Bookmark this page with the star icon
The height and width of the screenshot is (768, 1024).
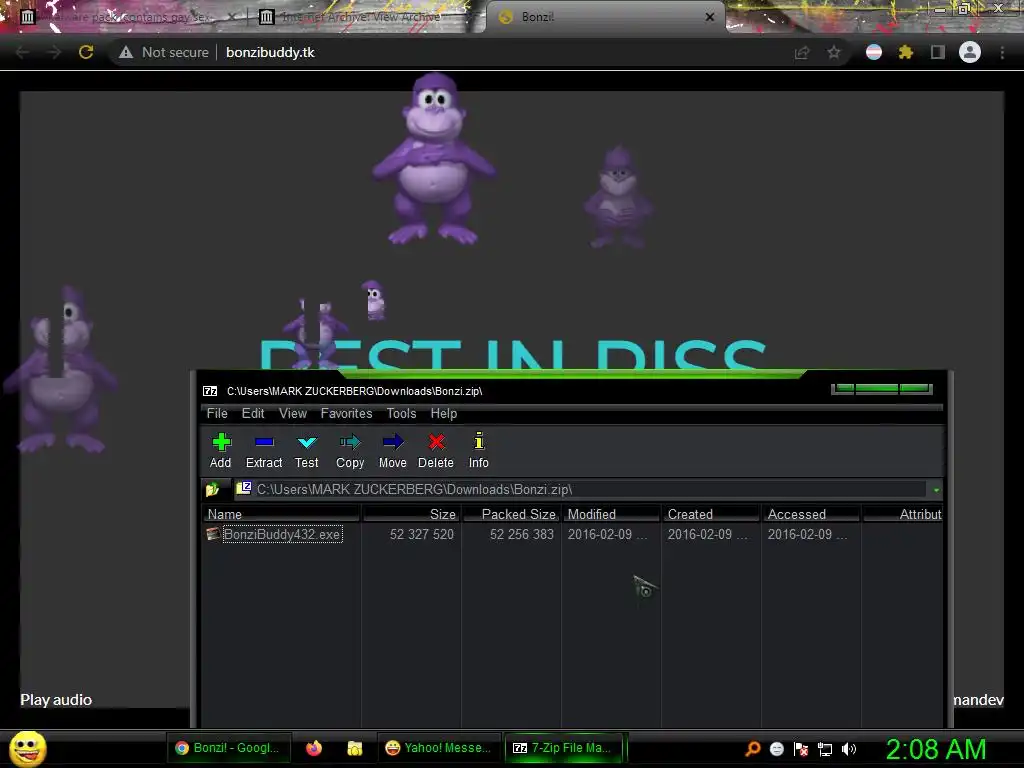(x=834, y=52)
